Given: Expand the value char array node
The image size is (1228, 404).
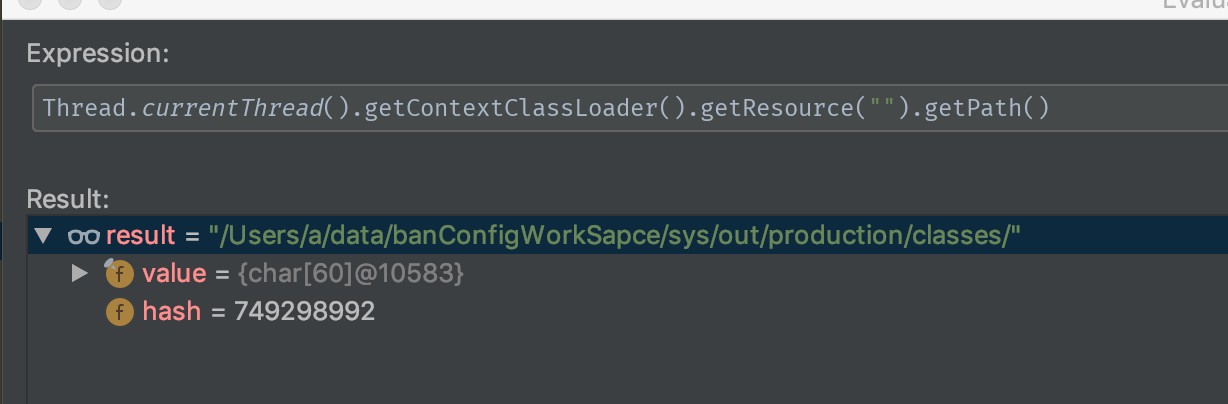Looking at the screenshot, I should tap(80, 273).
